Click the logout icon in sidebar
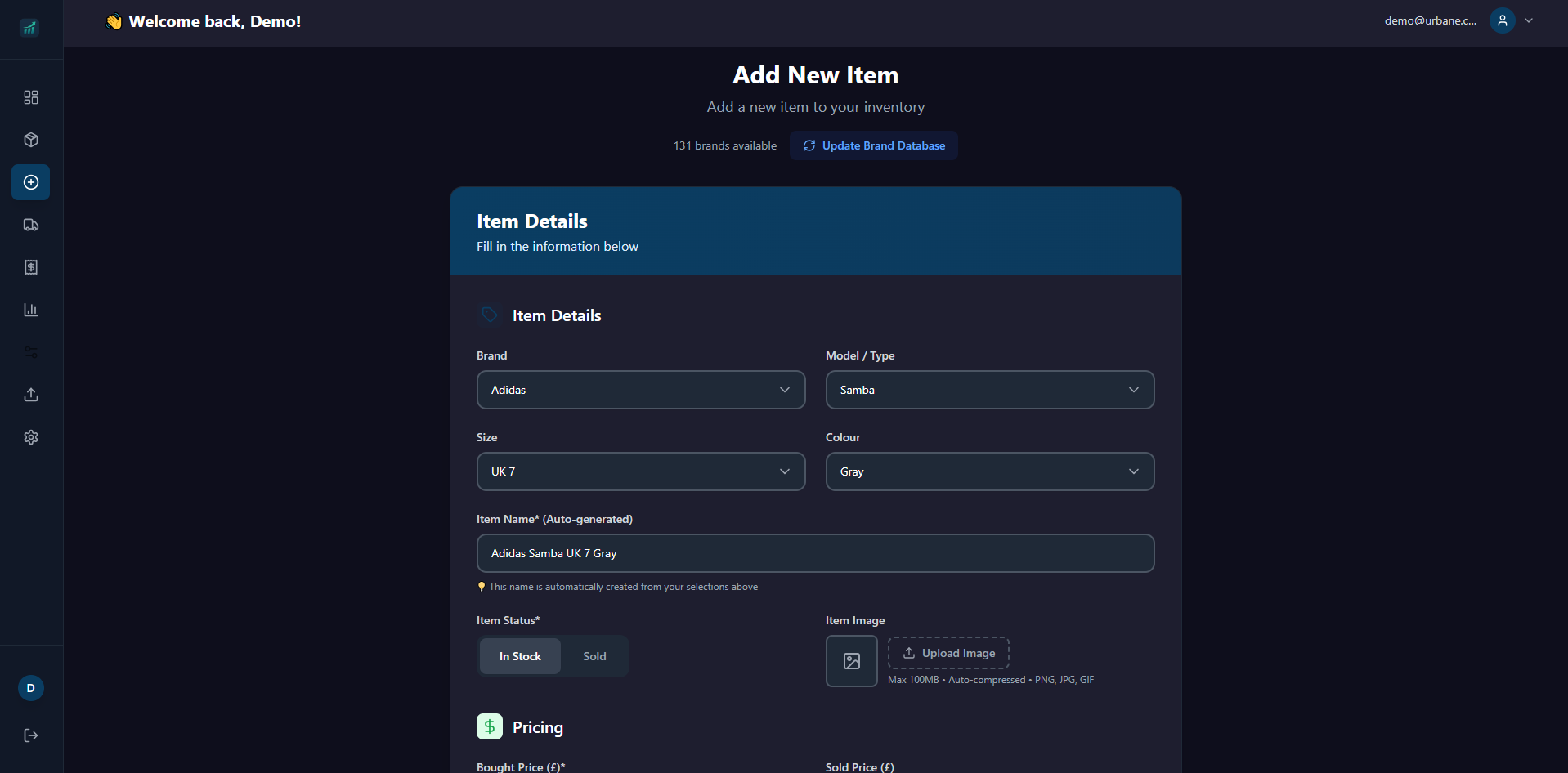1568x773 pixels. point(31,735)
